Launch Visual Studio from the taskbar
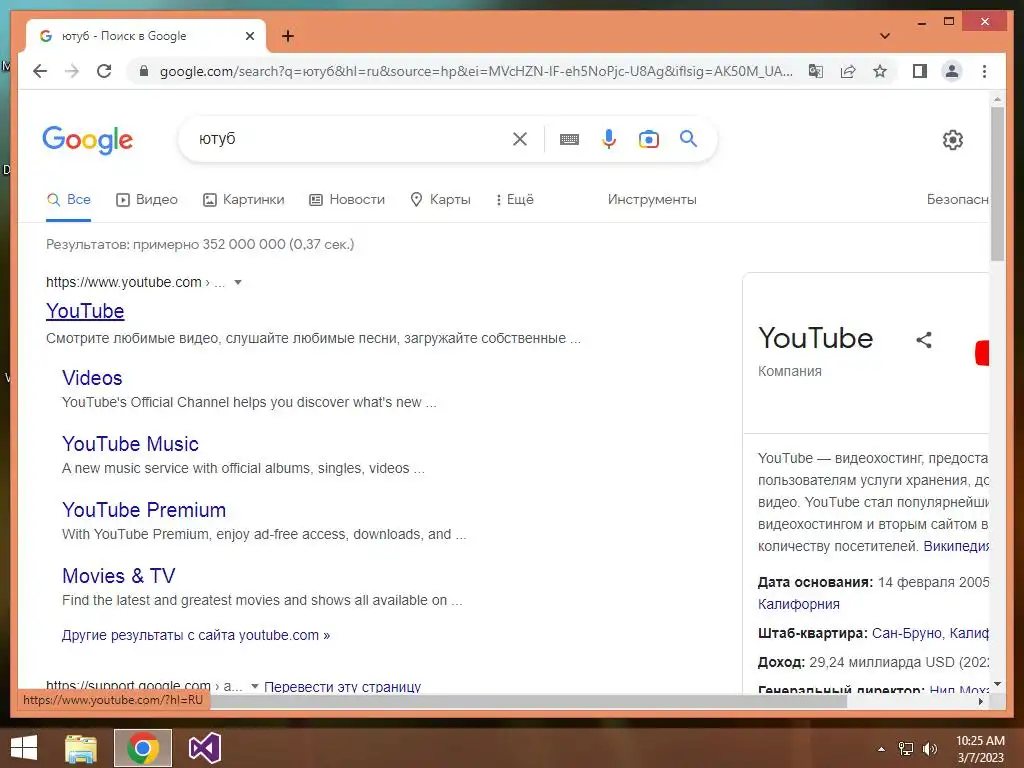The width and height of the screenshot is (1024, 768). tap(205, 748)
